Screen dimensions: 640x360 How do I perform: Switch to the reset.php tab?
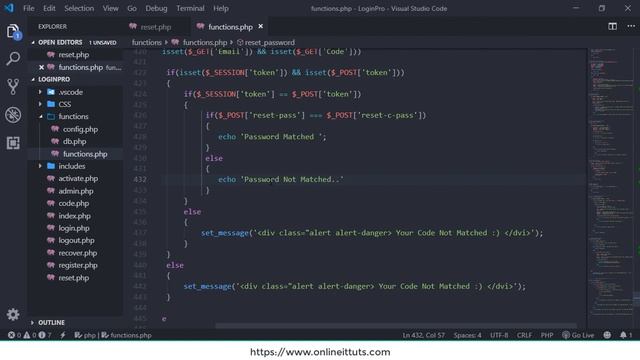(x=156, y=27)
